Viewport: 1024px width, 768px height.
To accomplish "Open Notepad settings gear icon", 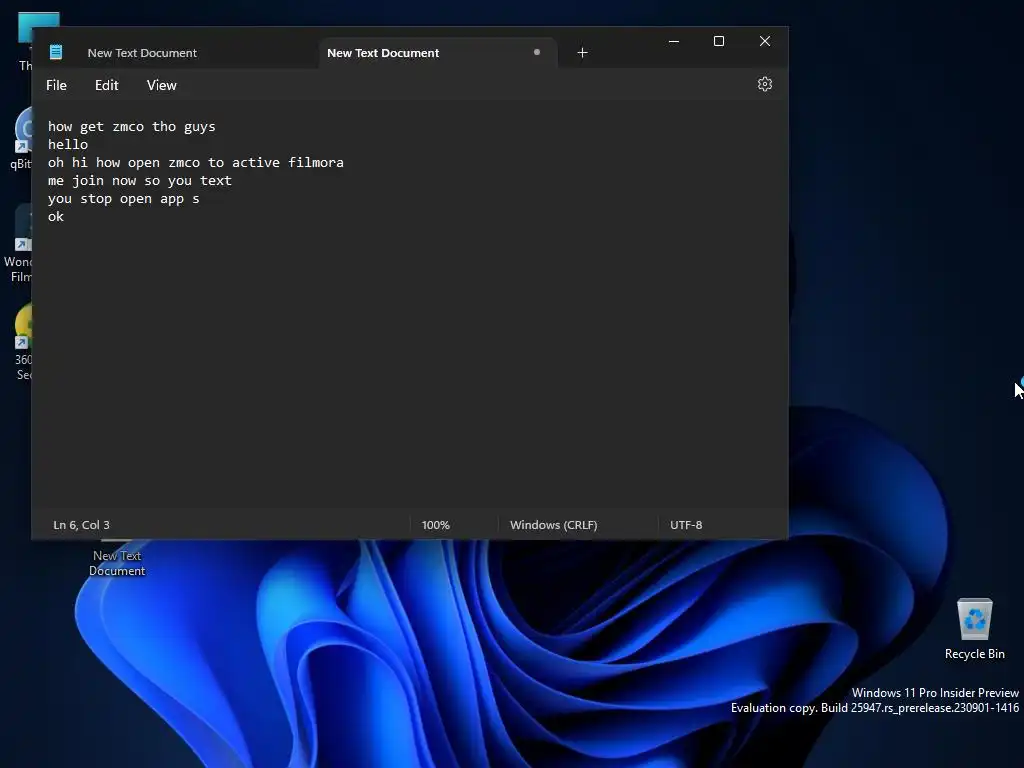I will point(765,84).
